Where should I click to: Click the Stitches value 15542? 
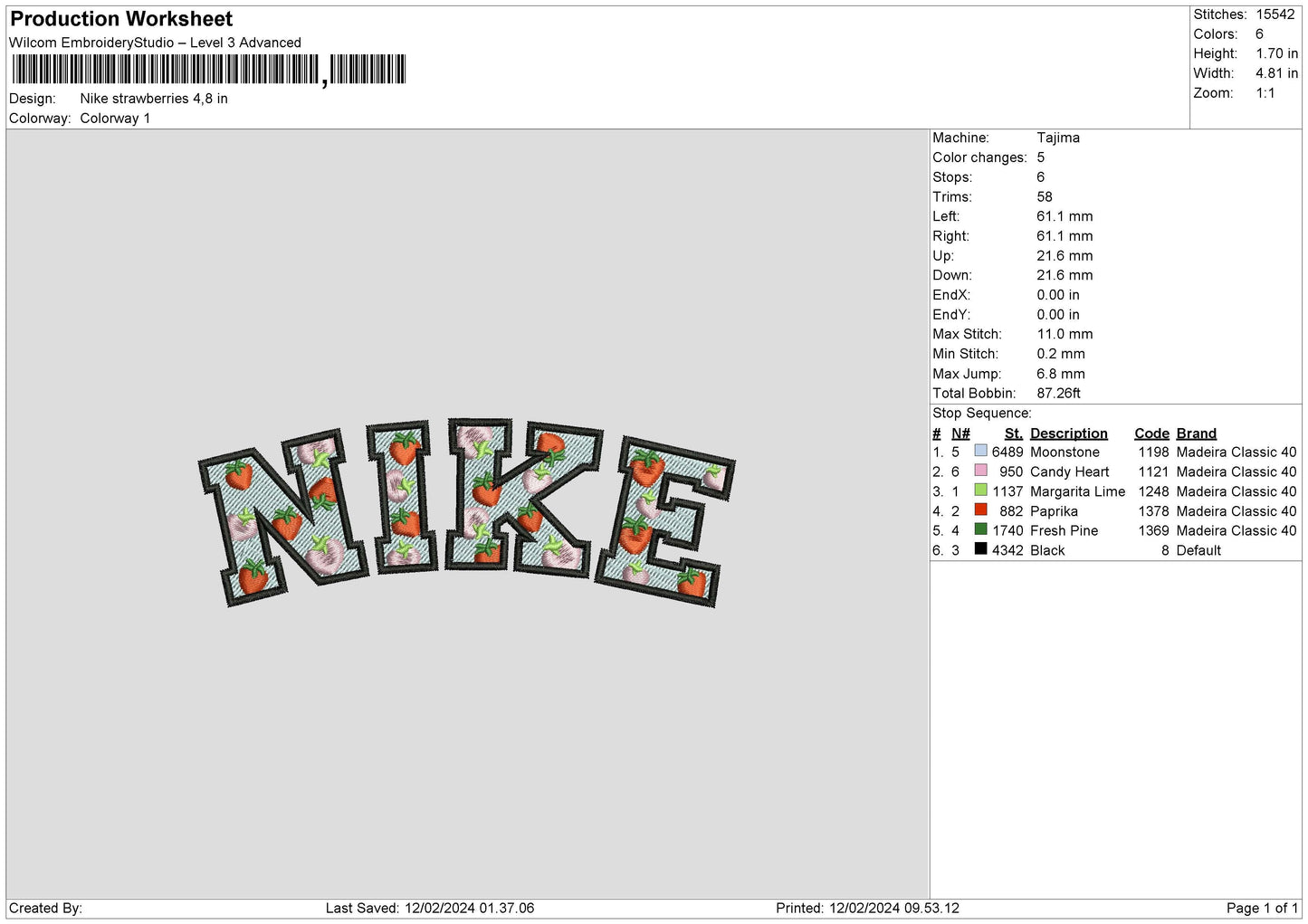coord(1275,14)
